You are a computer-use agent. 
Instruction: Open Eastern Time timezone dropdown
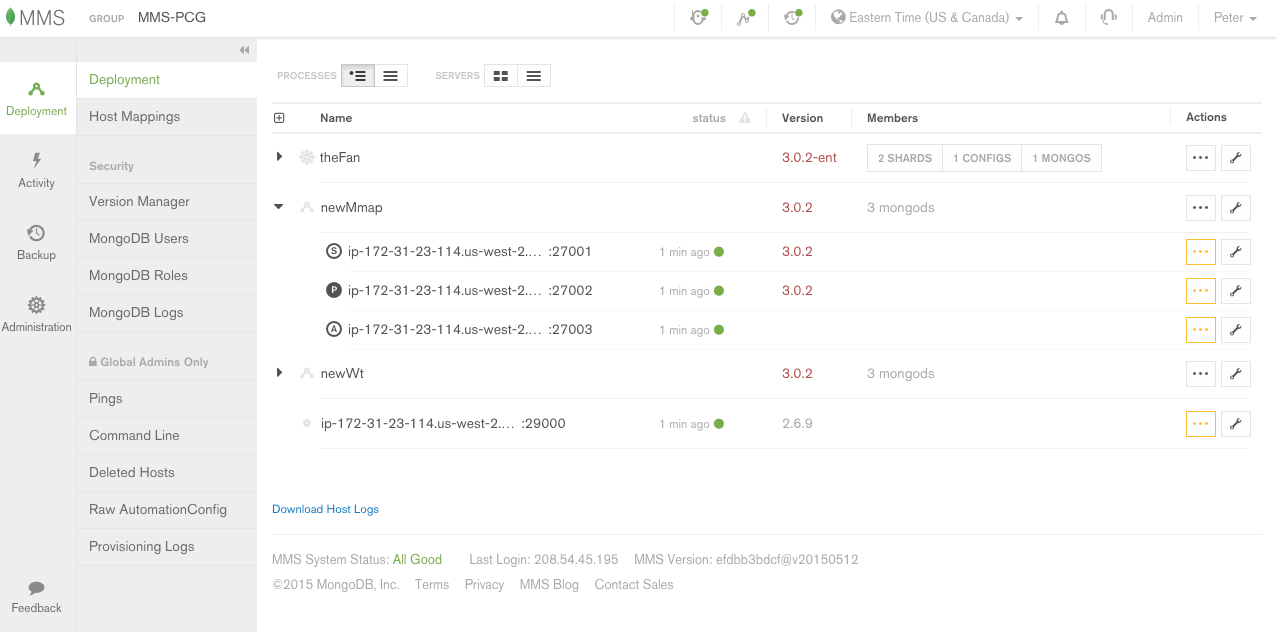click(x=927, y=18)
